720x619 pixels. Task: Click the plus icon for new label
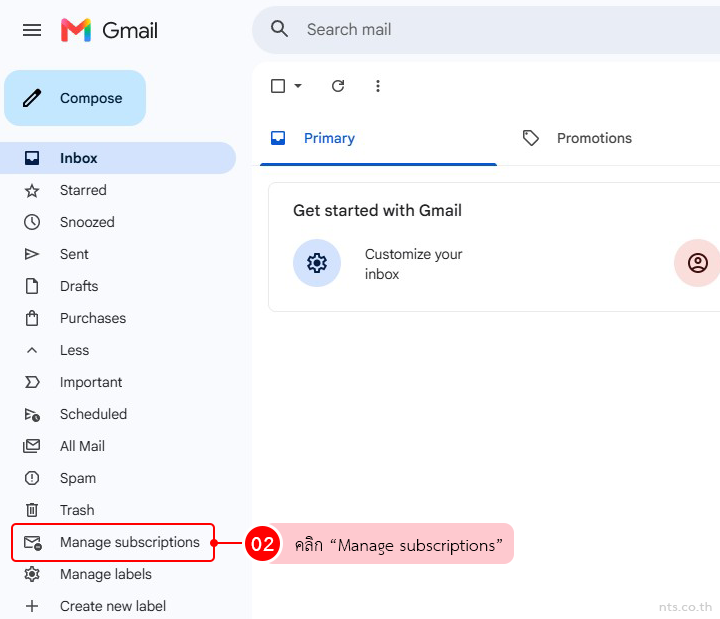[x=32, y=606]
